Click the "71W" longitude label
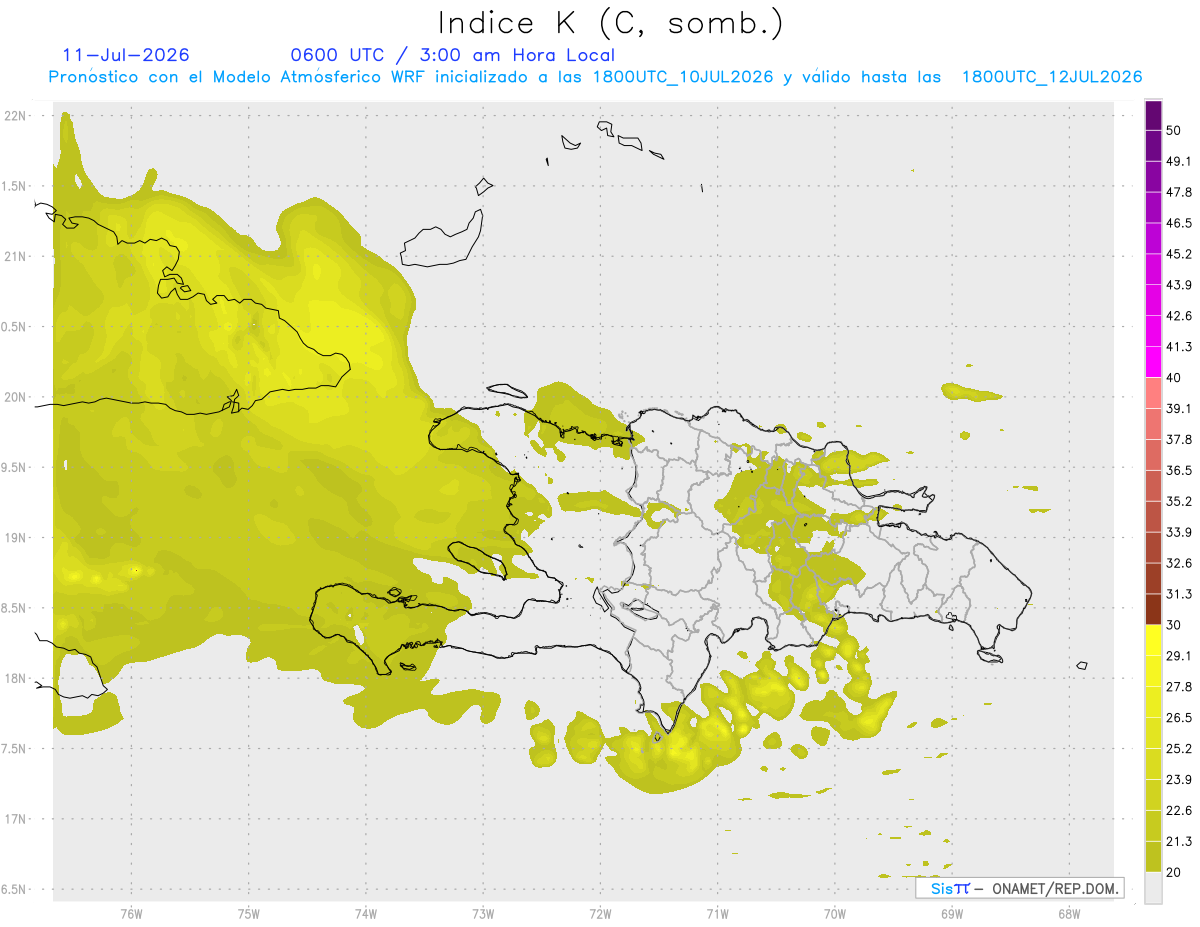 (717, 915)
